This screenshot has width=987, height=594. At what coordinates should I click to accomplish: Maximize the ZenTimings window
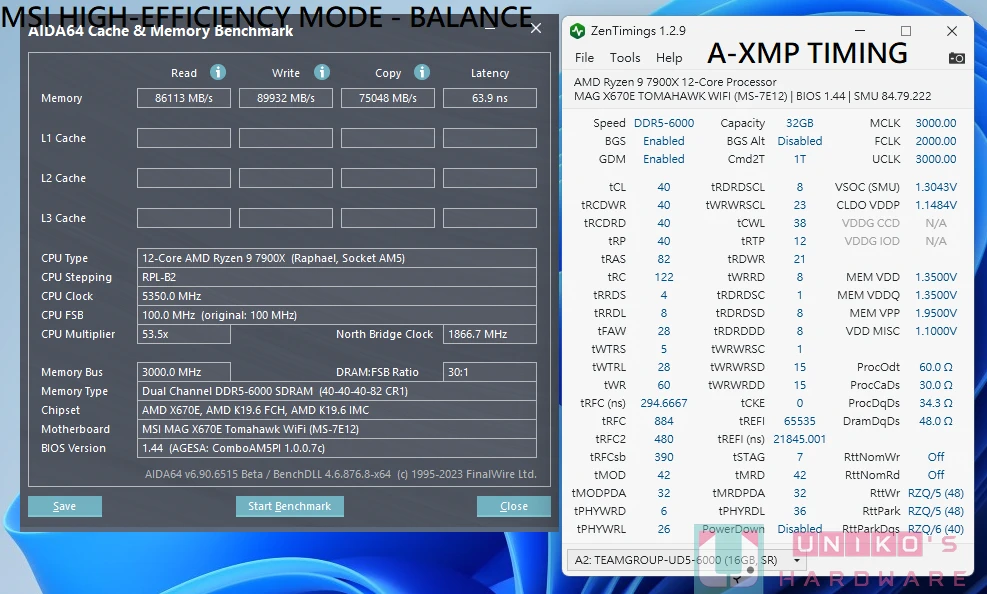[x=906, y=31]
